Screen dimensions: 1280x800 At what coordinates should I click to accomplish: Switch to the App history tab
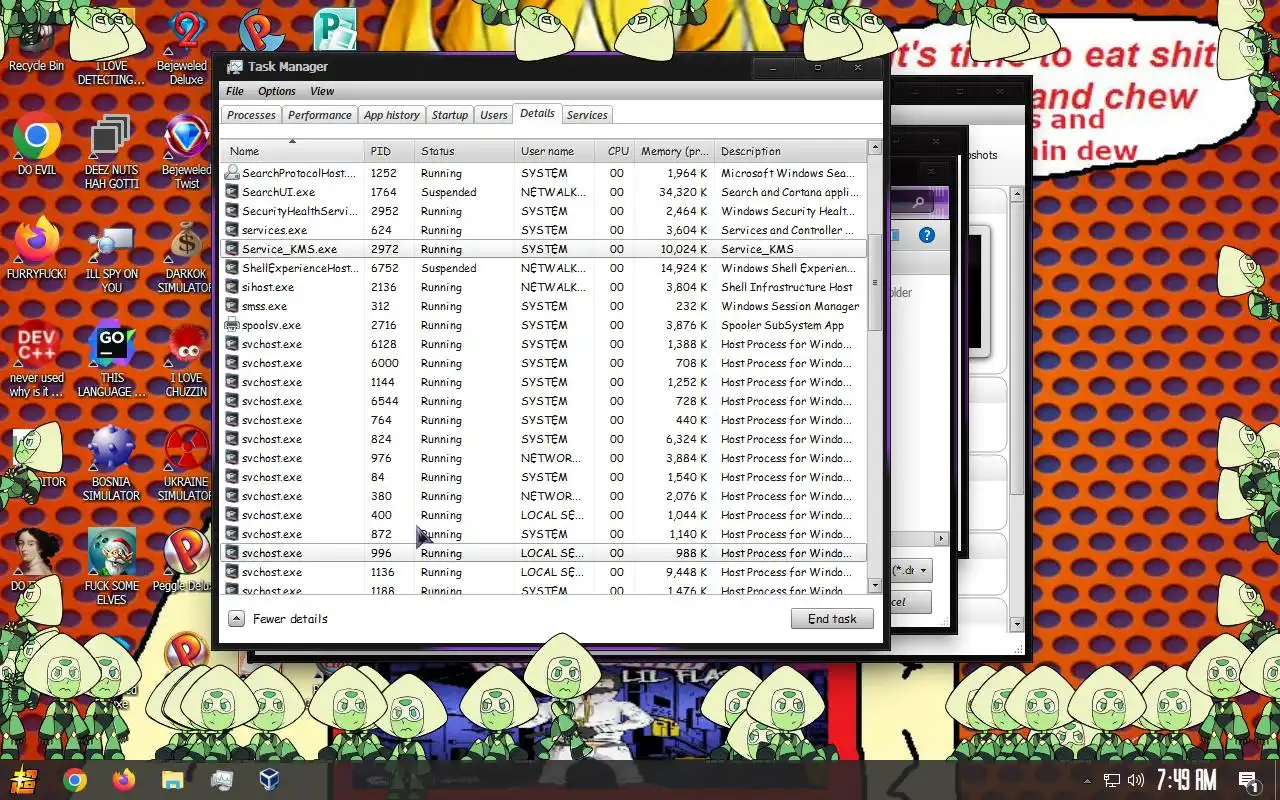pos(392,115)
